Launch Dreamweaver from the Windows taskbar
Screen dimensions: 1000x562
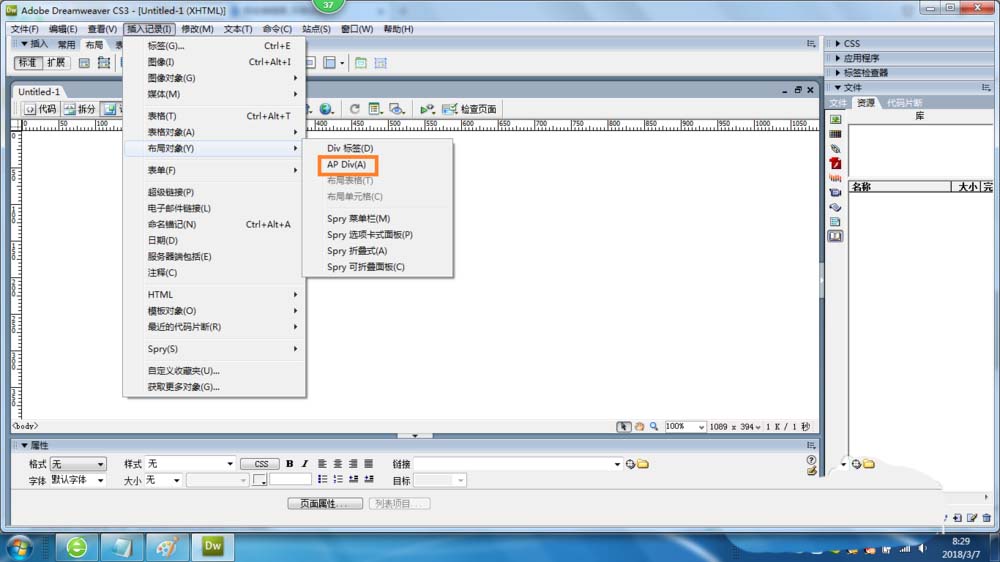(x=212, y=546)
